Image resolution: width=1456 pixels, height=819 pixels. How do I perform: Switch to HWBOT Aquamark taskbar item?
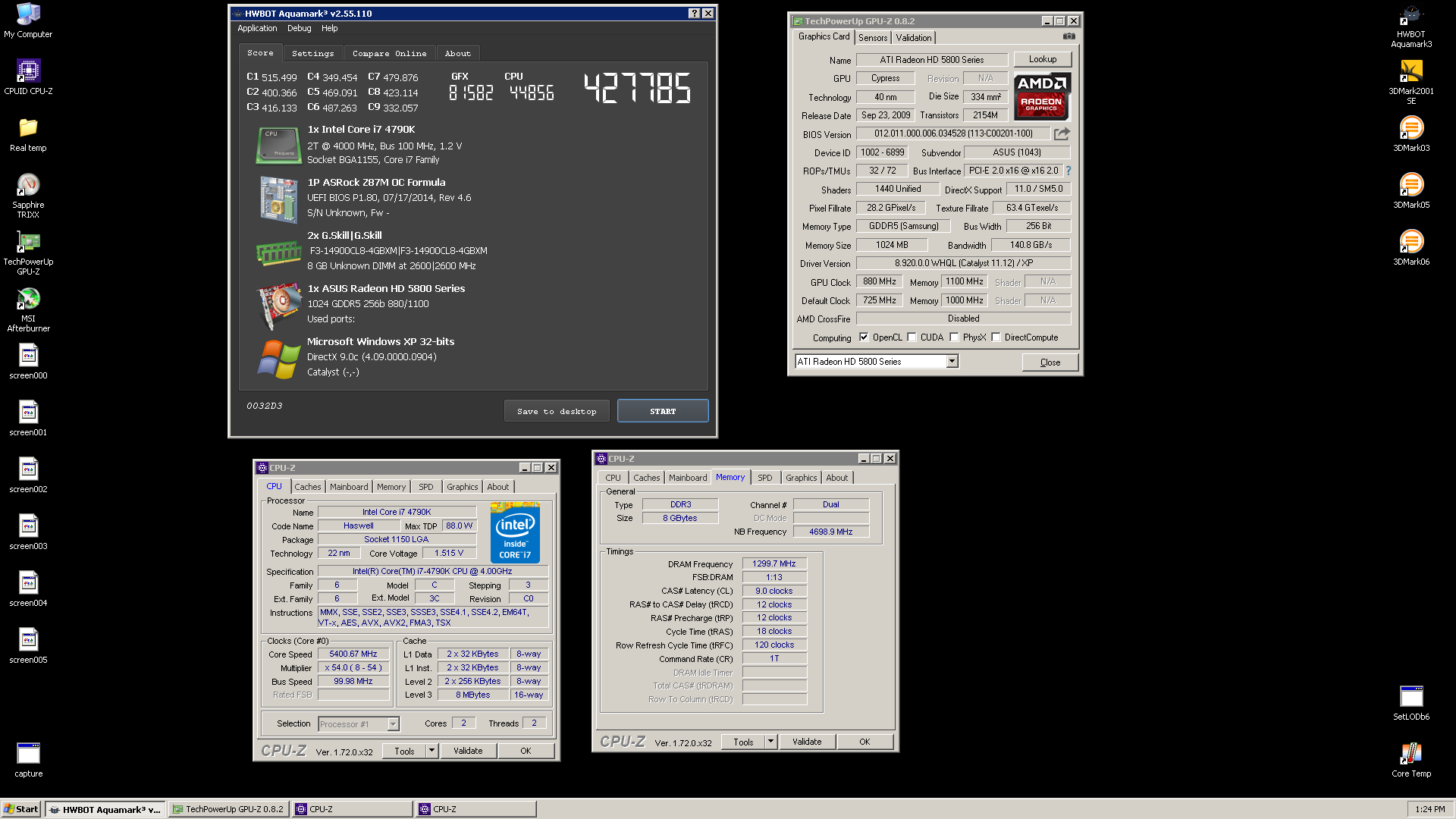click(x=105, y=809)
